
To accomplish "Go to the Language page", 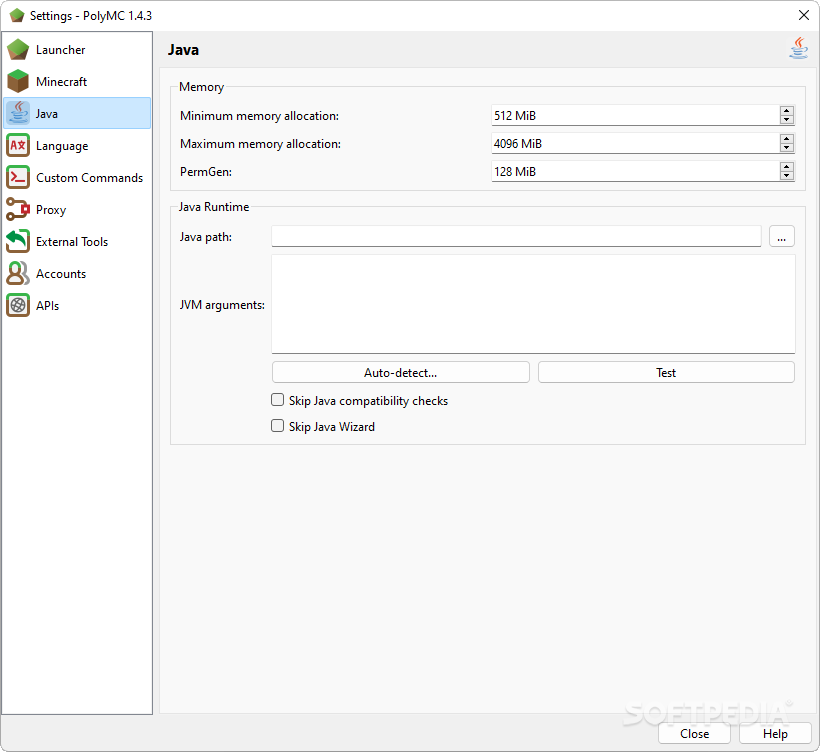I will pos(77,145).
